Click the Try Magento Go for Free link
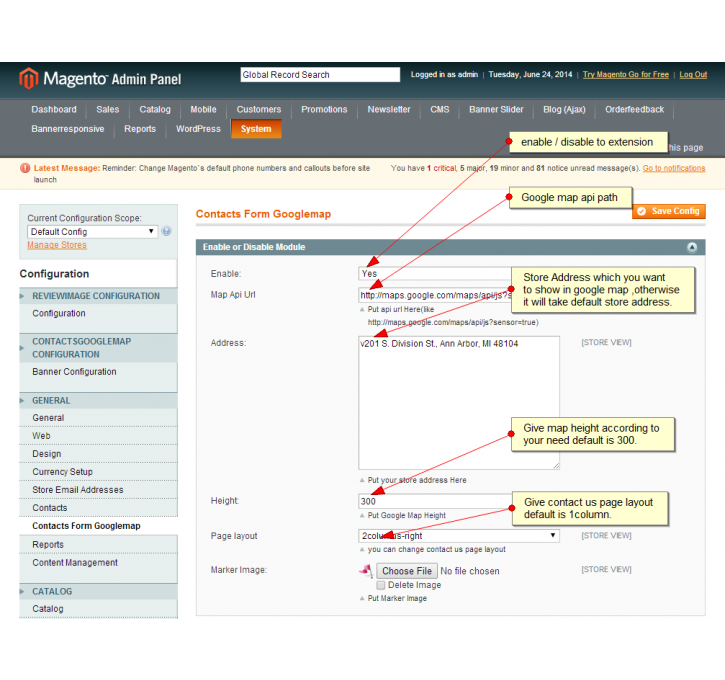Viewport: 725px width, 680px height. [x=626, y=74]
